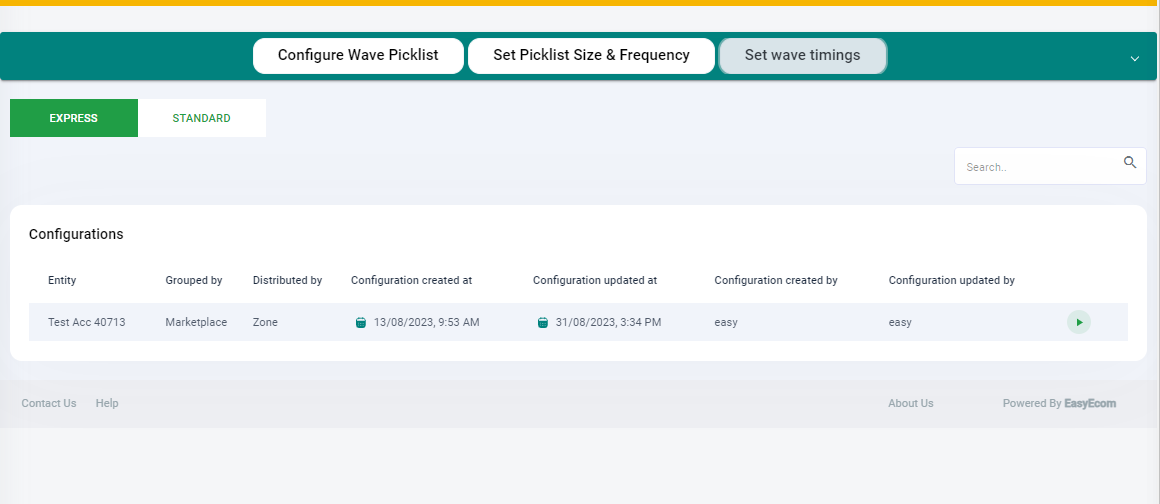Click the Entity column header
1160x504 pixels.
pyautogui.click(x=62, y=280)
